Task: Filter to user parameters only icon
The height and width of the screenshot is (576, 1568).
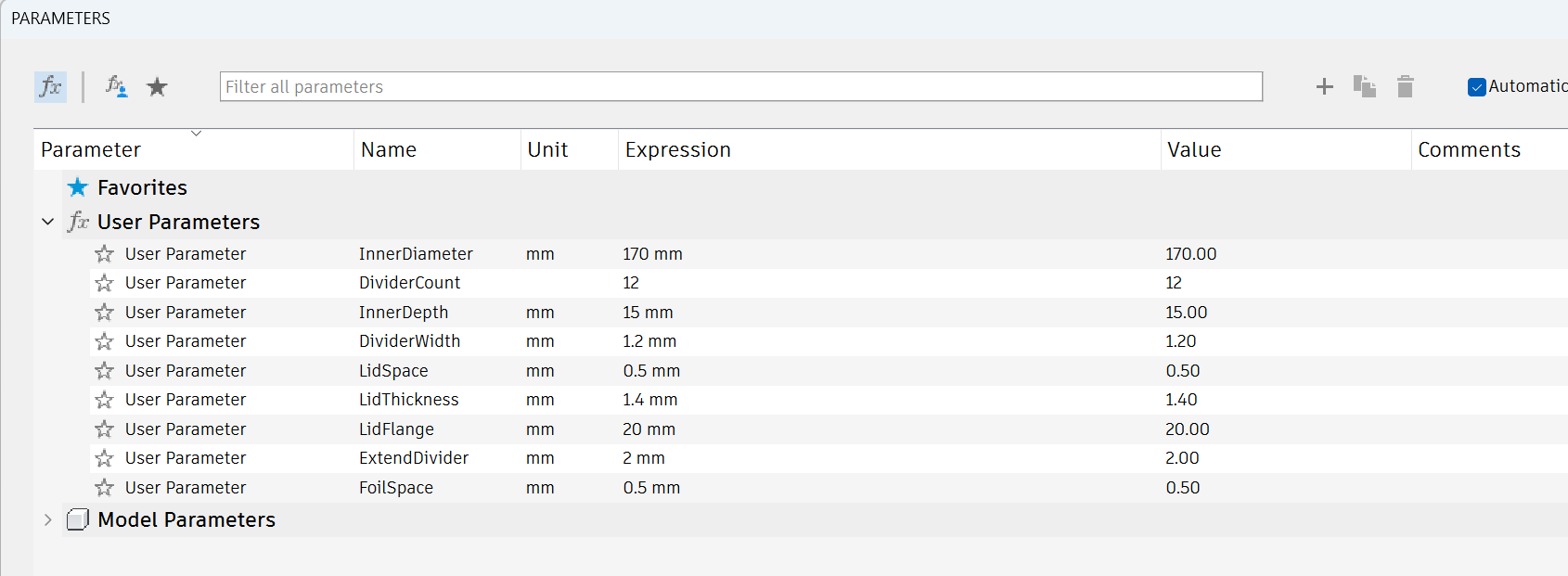Action: [x=116, y=87]
